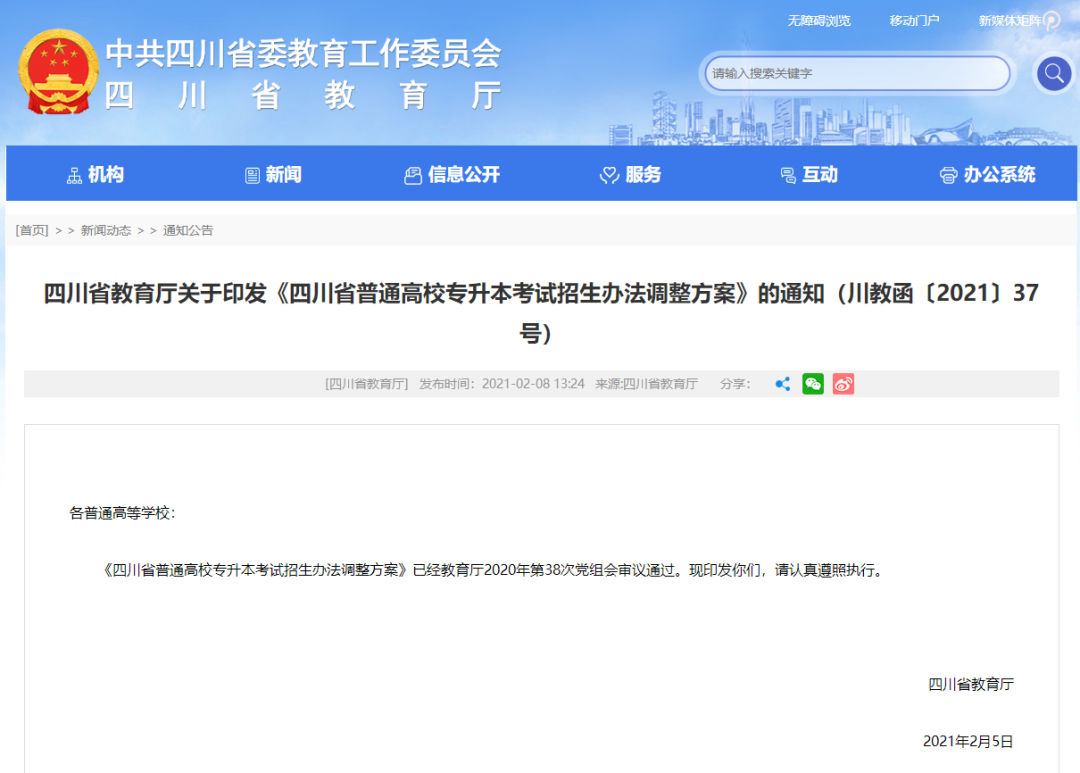This screenshot has width=1080, height=773.
Task: Click the 各普通高等学校 salutation line
Action: pos(123,513)
